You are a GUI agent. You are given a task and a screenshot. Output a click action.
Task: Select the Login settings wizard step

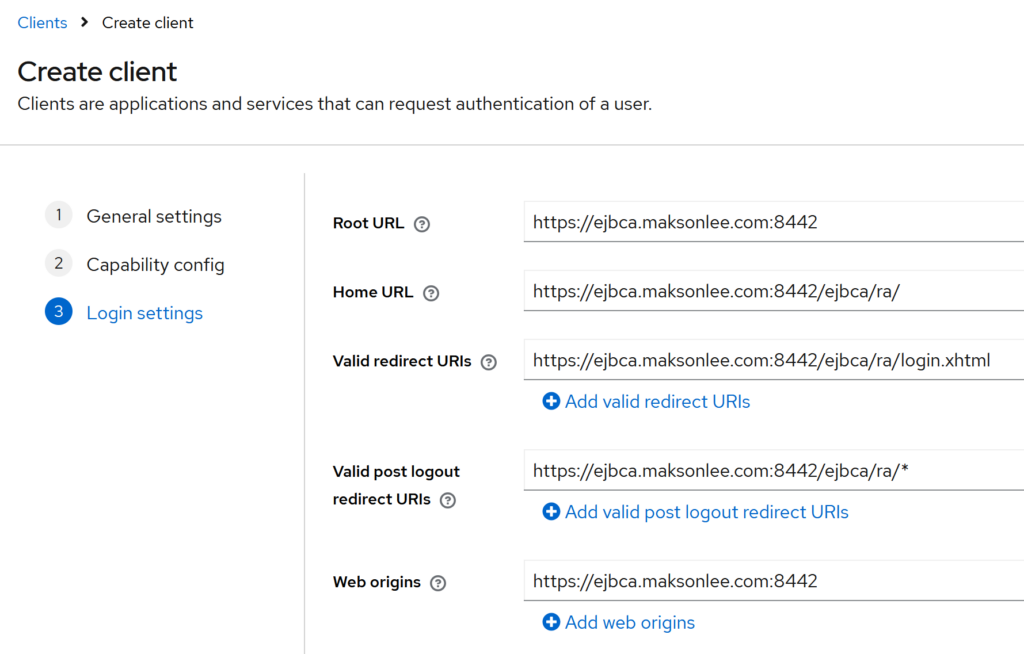coord(144,313)
